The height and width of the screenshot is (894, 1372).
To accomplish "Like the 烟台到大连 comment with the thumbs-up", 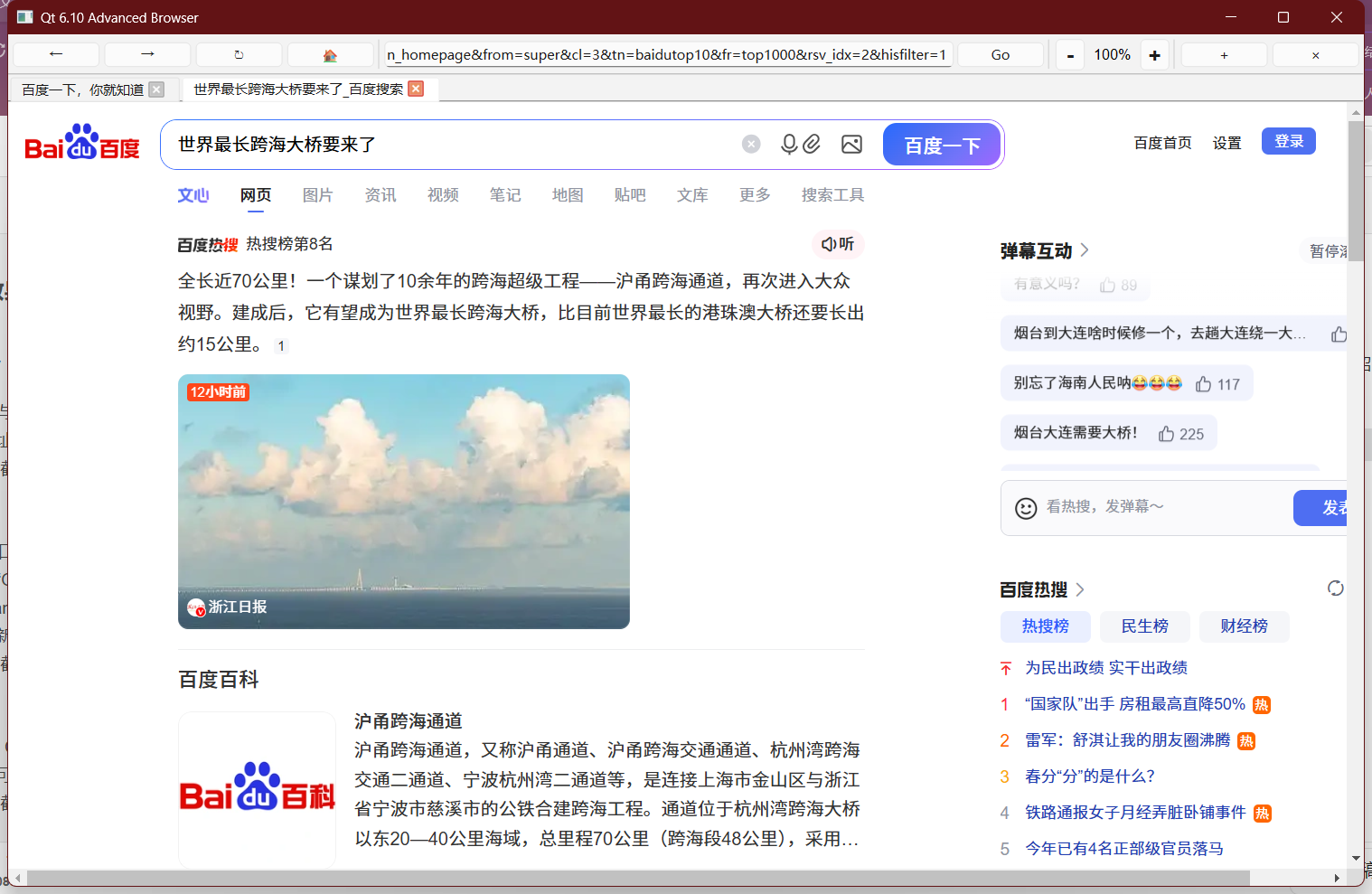I will (x=1339, y=334).
